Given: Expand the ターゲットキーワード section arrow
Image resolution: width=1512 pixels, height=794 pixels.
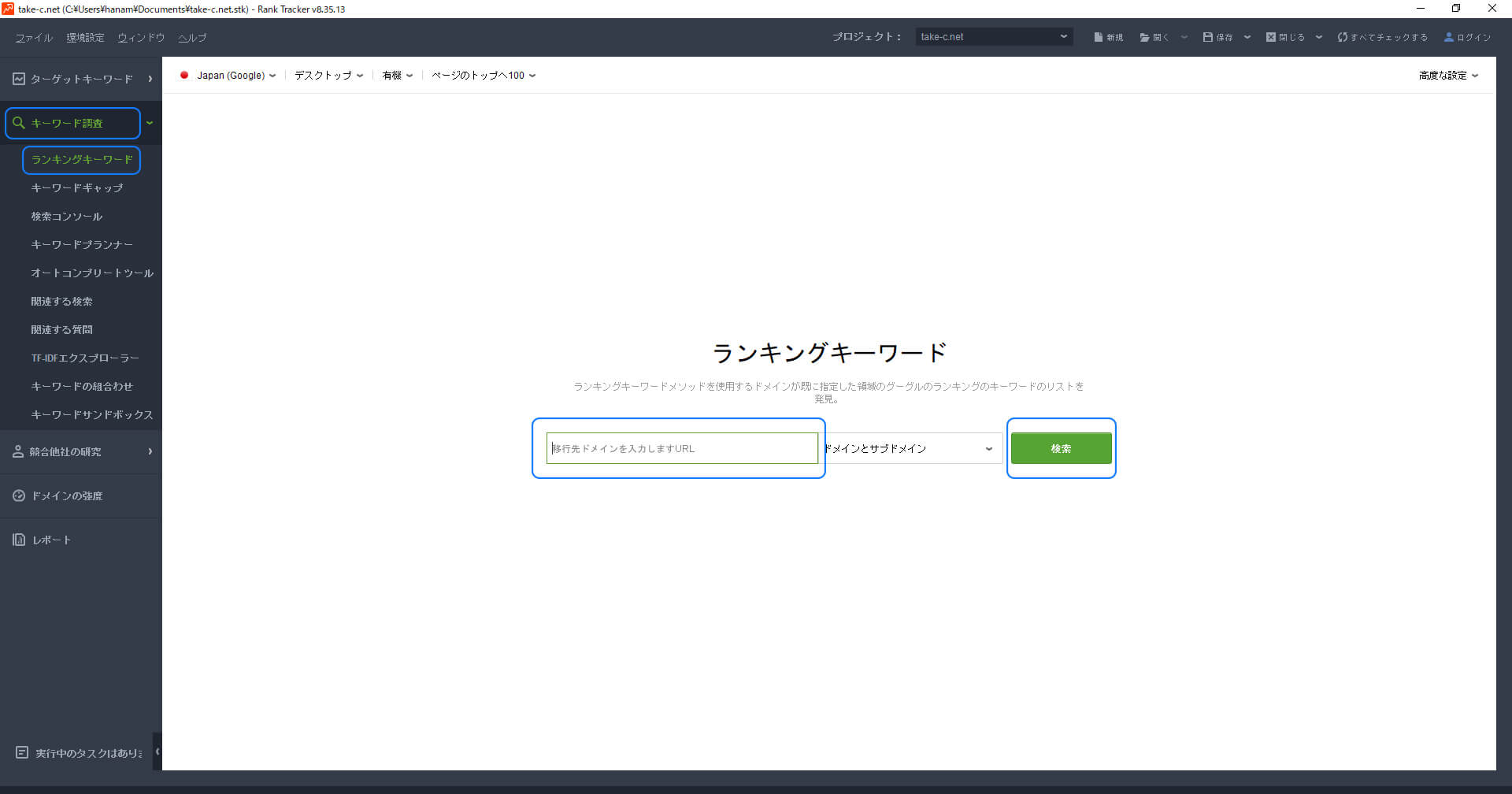Looking at the screenshot, I should click(x=150, y=79).
